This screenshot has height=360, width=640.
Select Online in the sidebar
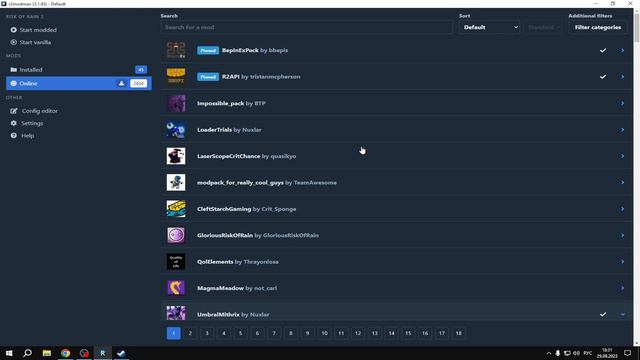(x=79, y=83)
